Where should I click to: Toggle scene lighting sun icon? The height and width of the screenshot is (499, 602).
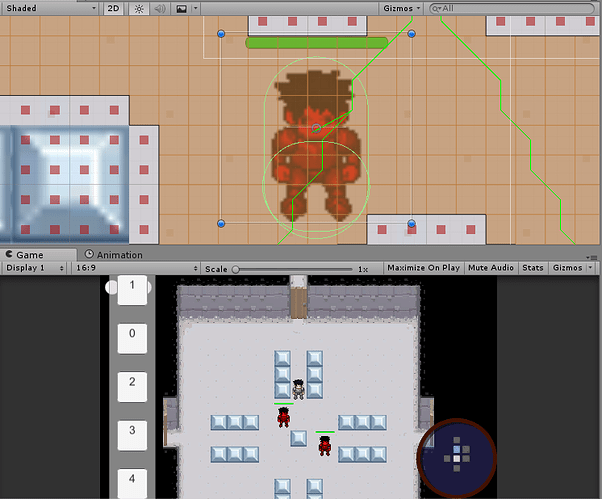click(139, 8)
